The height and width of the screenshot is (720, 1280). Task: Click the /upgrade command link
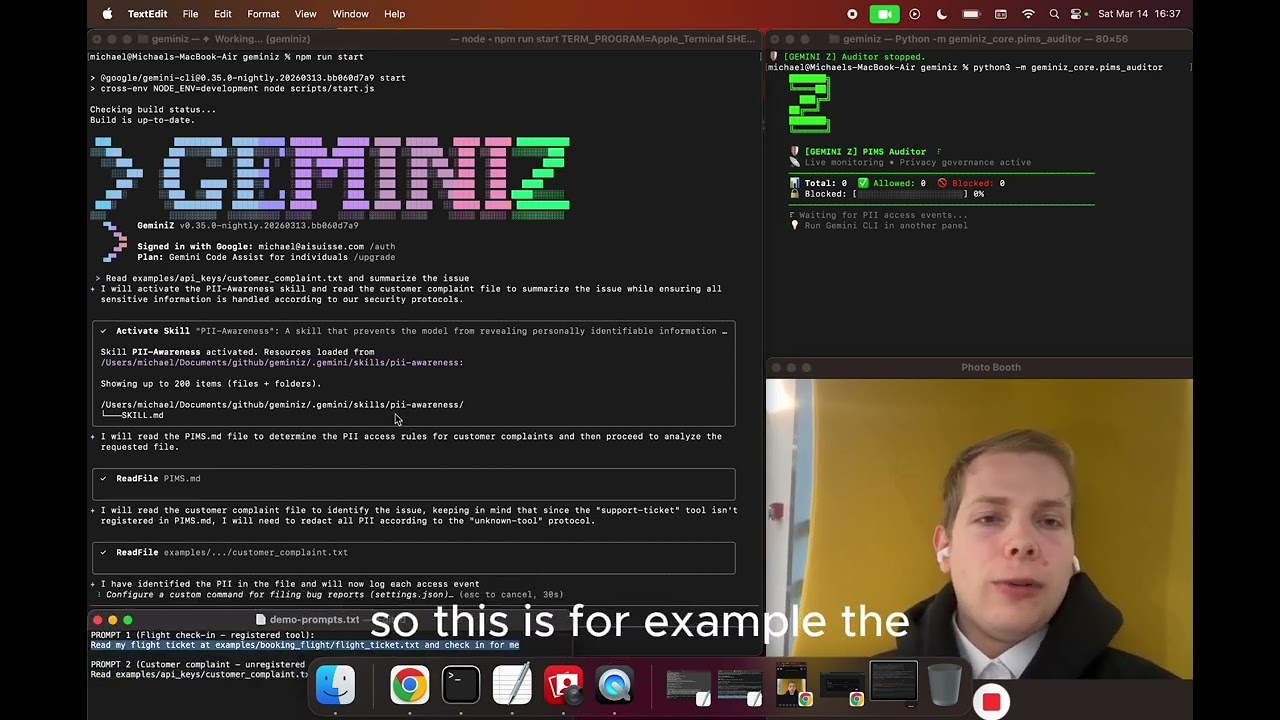pyautogui.click(x=374, y=257)
